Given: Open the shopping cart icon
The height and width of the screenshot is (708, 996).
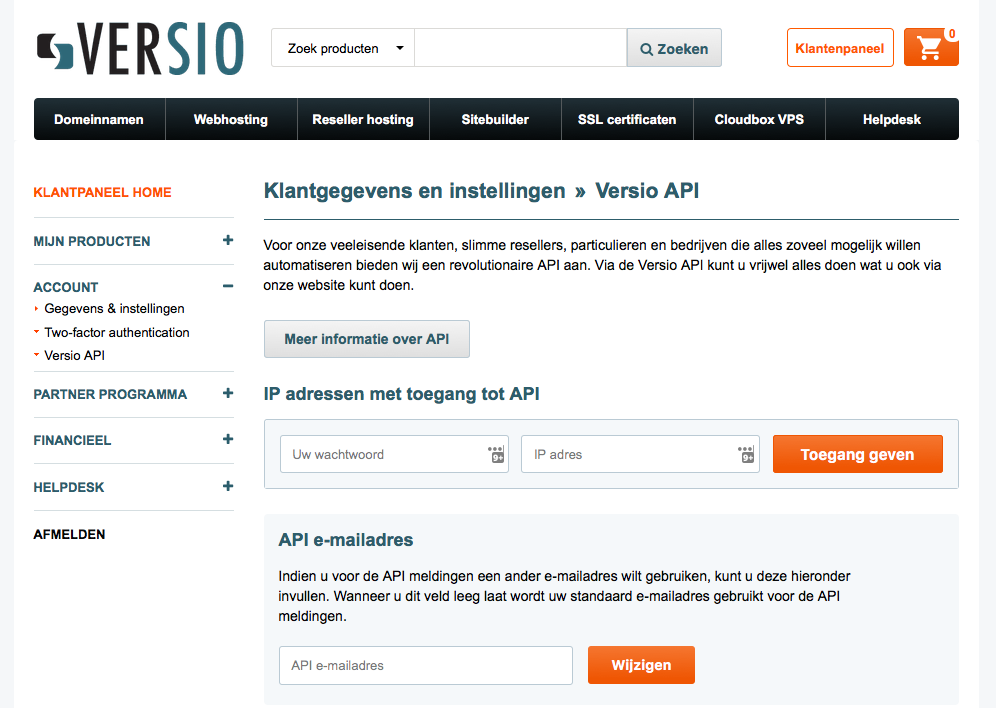Looking at the screenshot, I should 931,48.
